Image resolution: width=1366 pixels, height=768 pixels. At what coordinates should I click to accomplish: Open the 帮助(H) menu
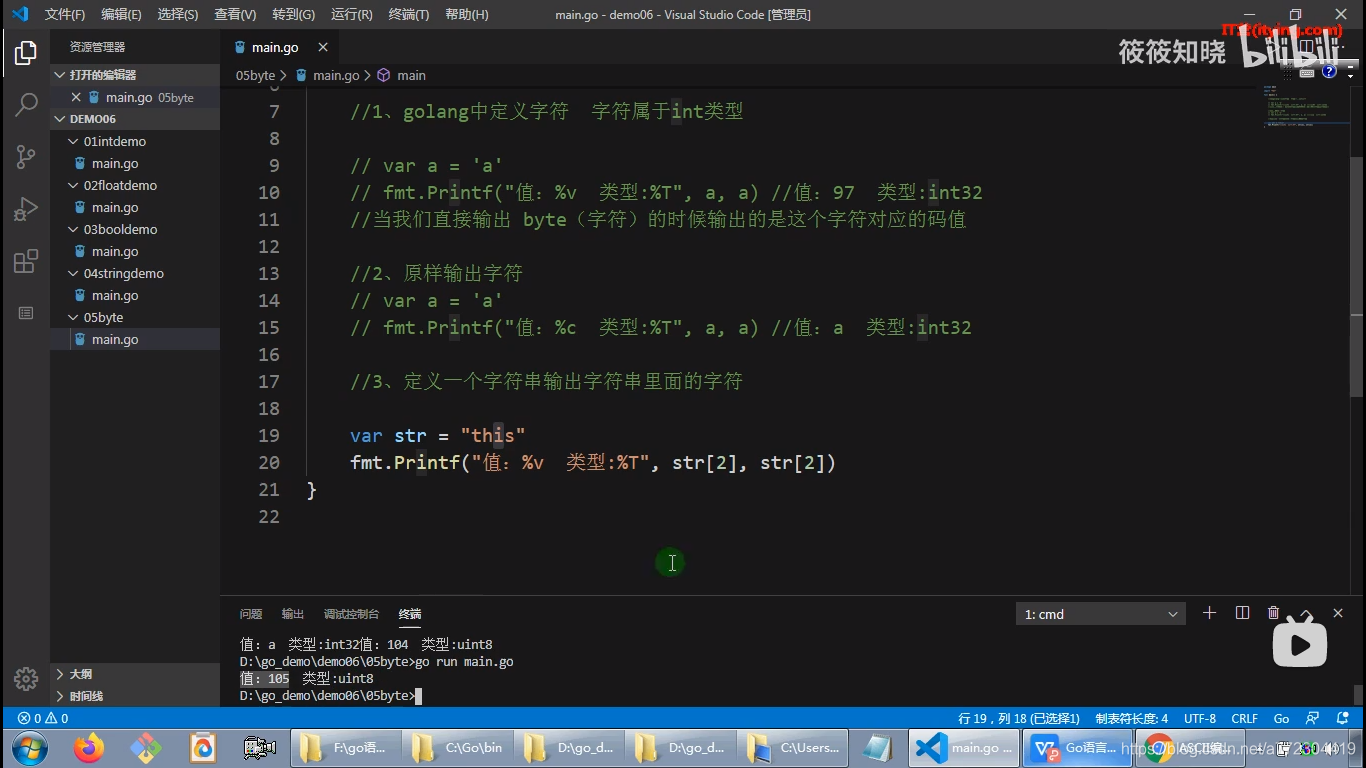tap(467, 15)
